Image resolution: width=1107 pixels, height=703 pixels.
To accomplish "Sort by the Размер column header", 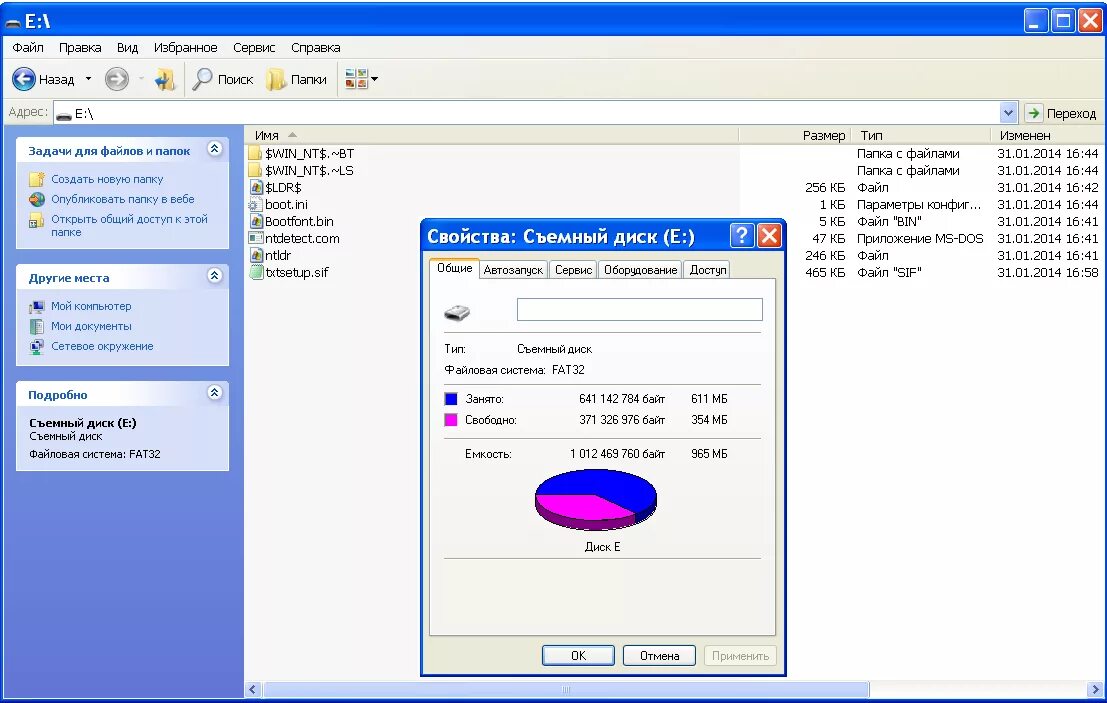I will 795,135.
